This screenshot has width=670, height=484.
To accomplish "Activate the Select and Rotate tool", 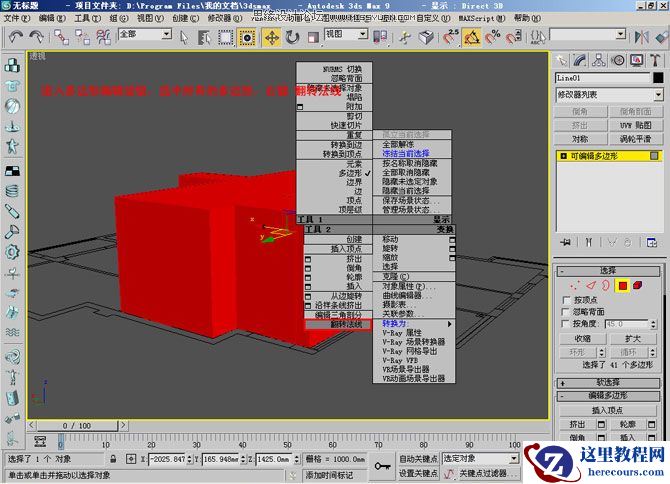I will click(x=292, y=38).
